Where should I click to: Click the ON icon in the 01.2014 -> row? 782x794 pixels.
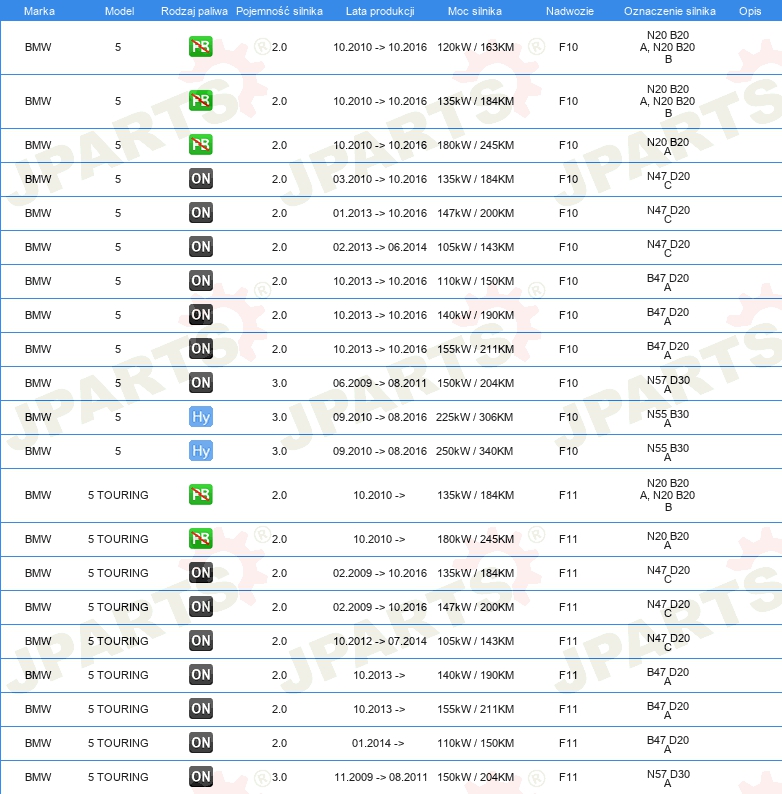pyautogui.click(x=201, y=742)
